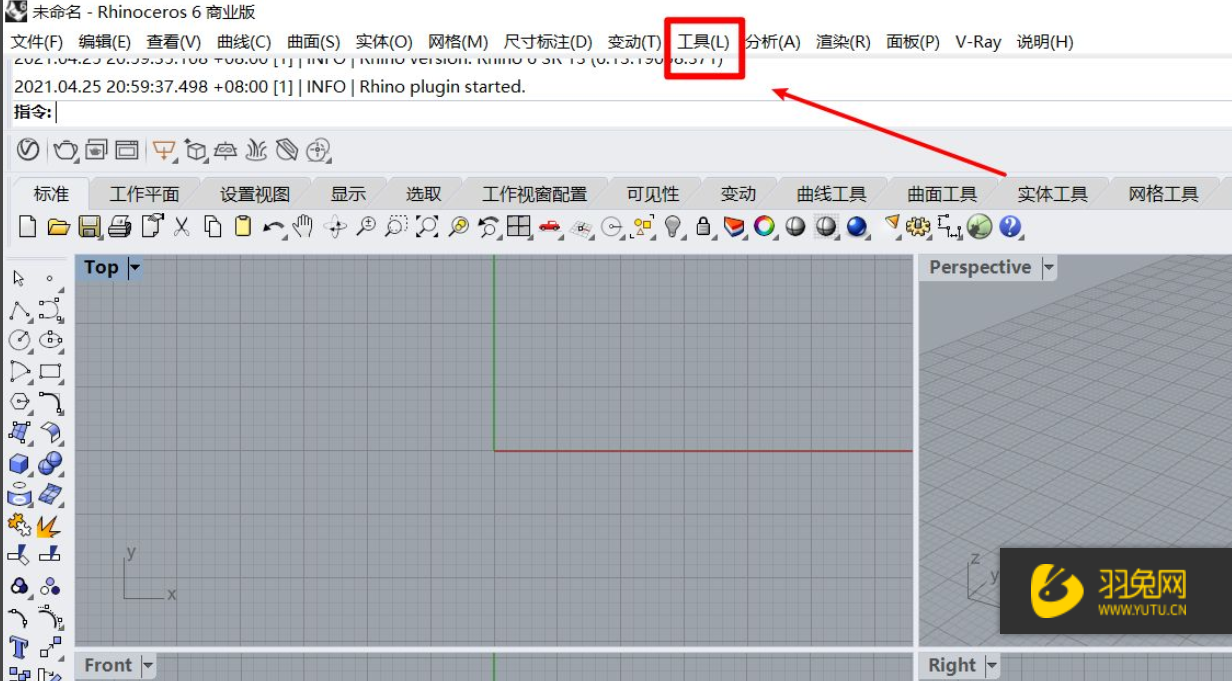Click the lock objects padlock icon
The height and width of the screenshot is (681, 1232).
click(x=702, y=227)
